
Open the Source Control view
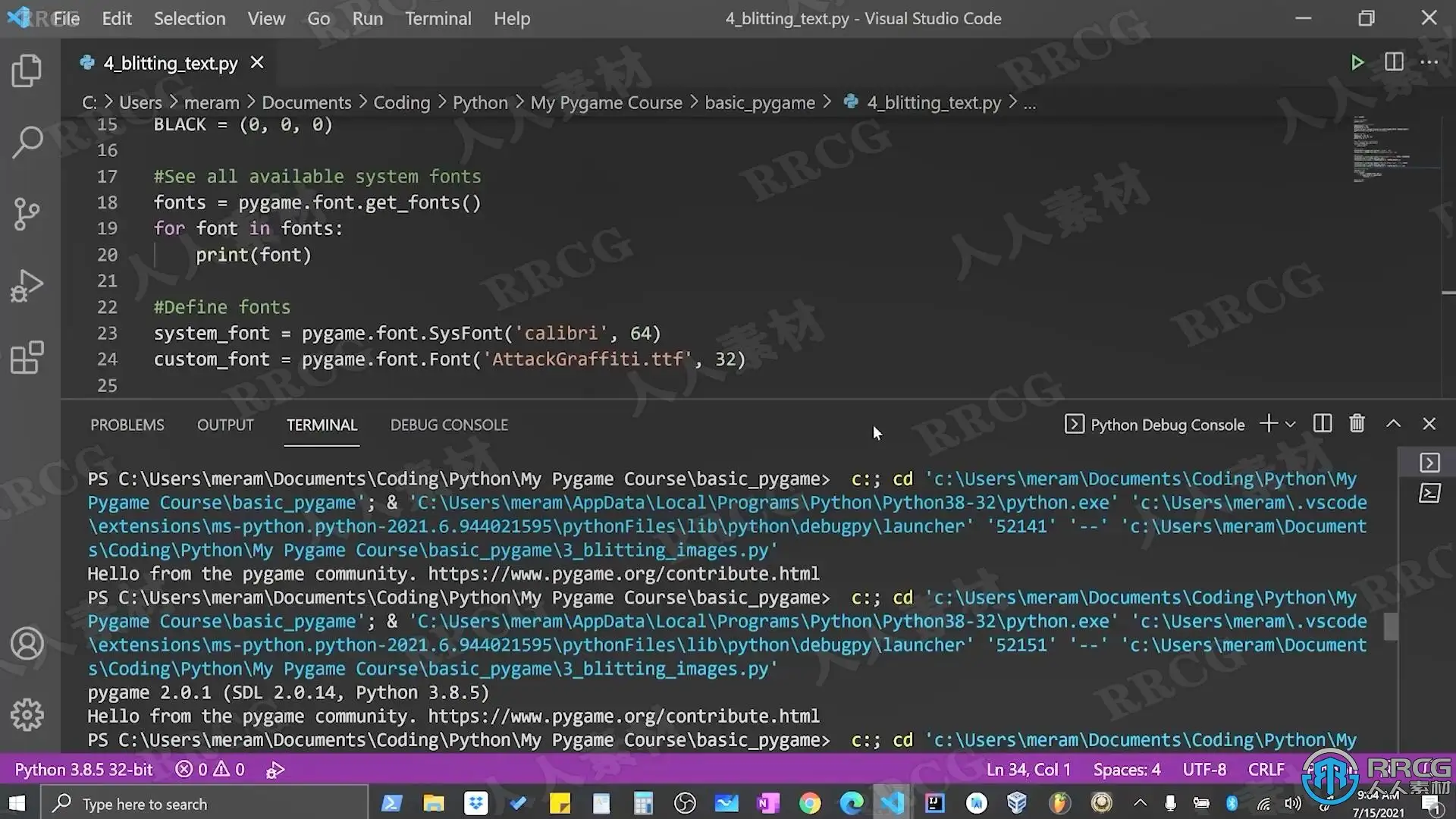(x=27, y=214)
